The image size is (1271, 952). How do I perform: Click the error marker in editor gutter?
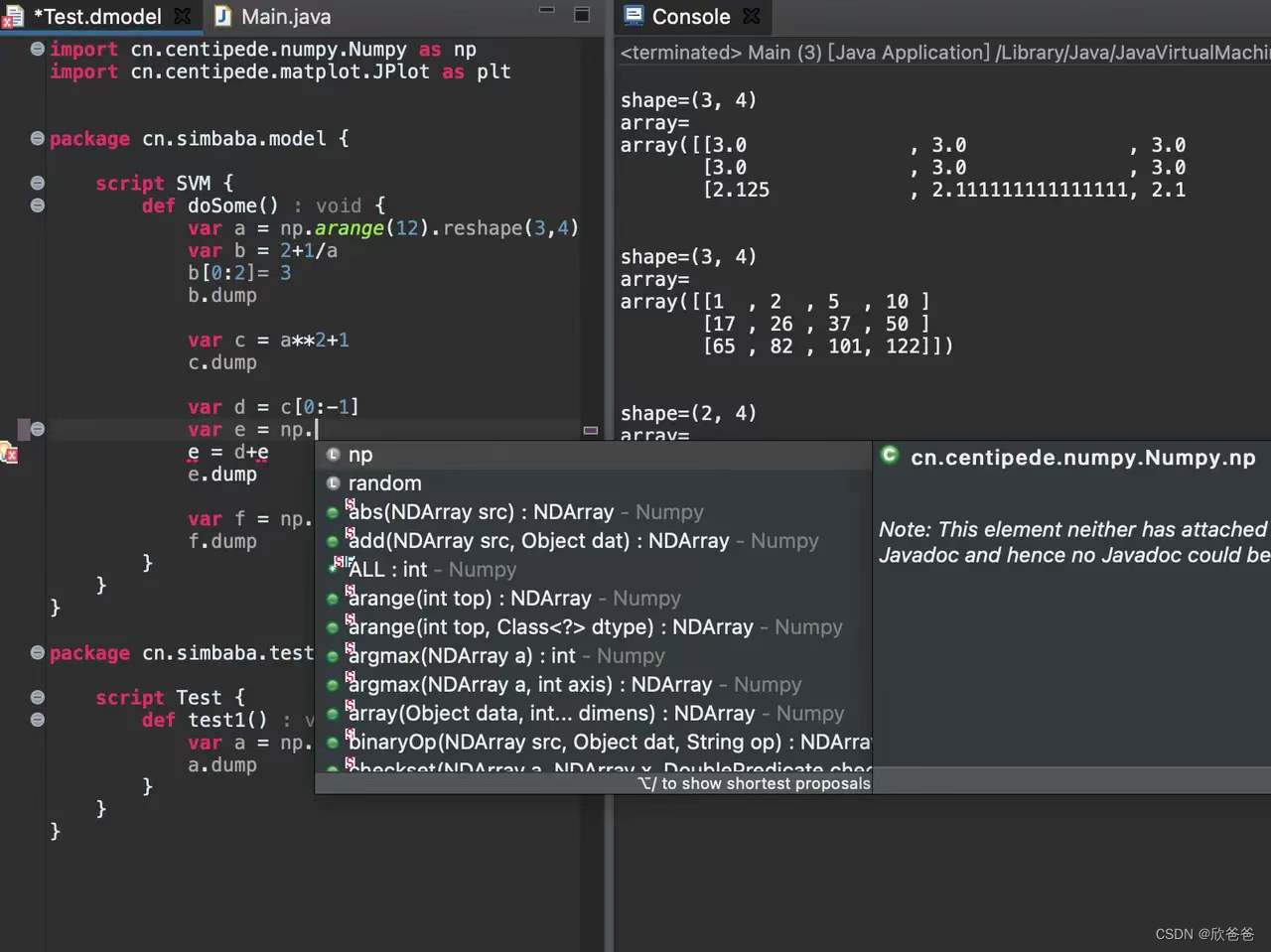(9, 454)
